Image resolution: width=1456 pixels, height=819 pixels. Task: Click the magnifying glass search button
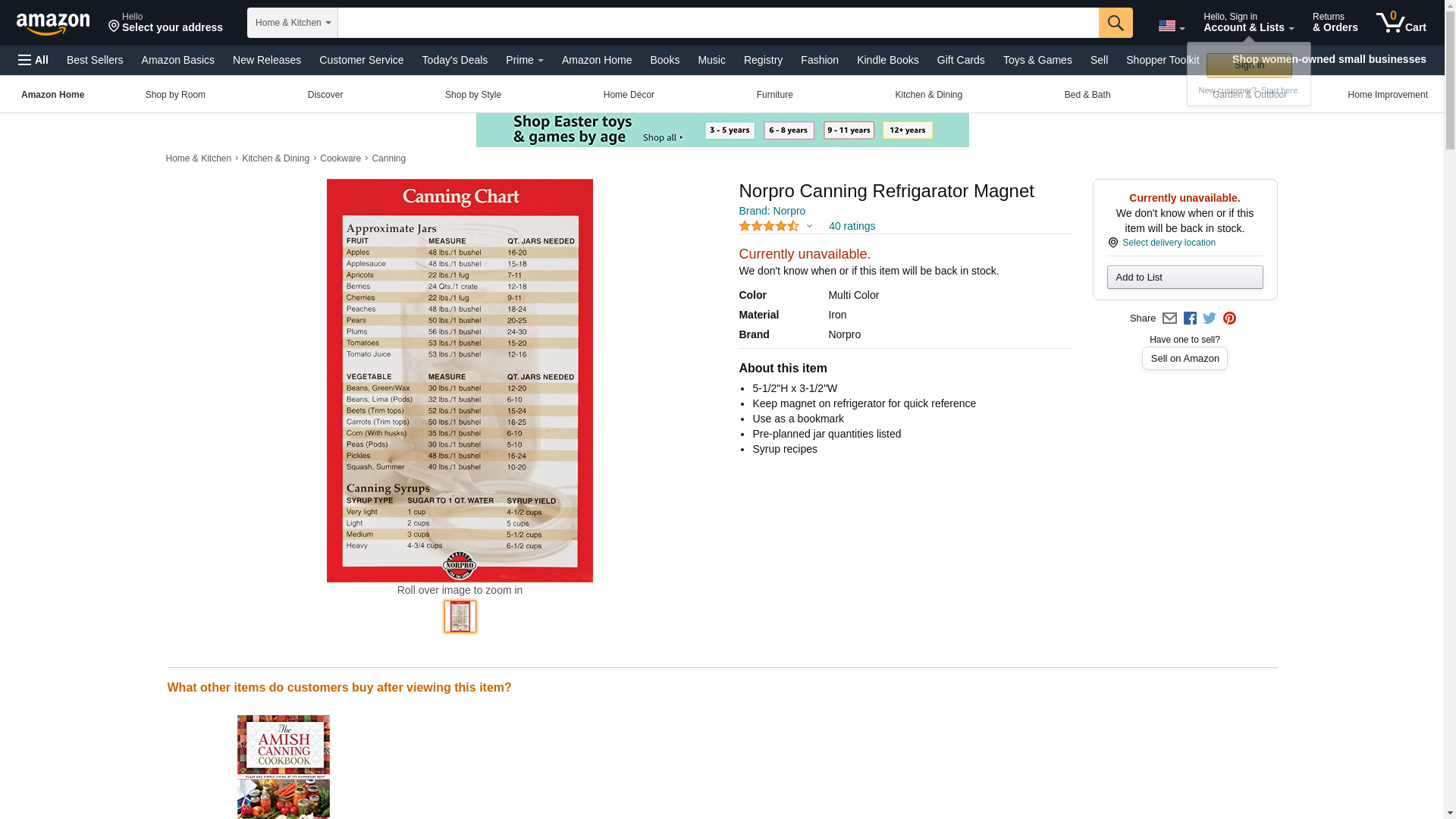tap(1115, 23)
